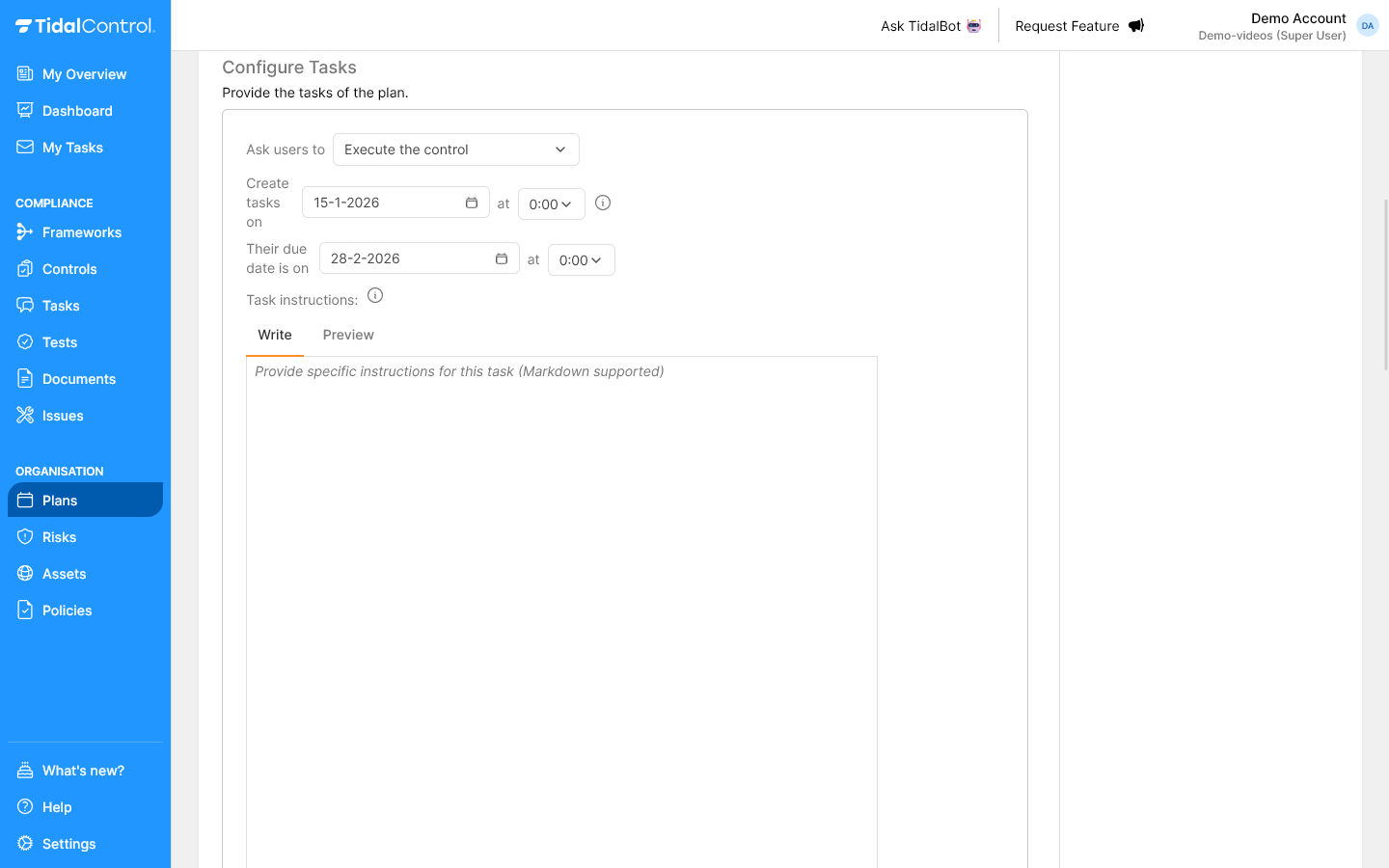Screen dimensions: 1389x868
Task: Open the Tests section from the sidebar
Action: (58, 341)
